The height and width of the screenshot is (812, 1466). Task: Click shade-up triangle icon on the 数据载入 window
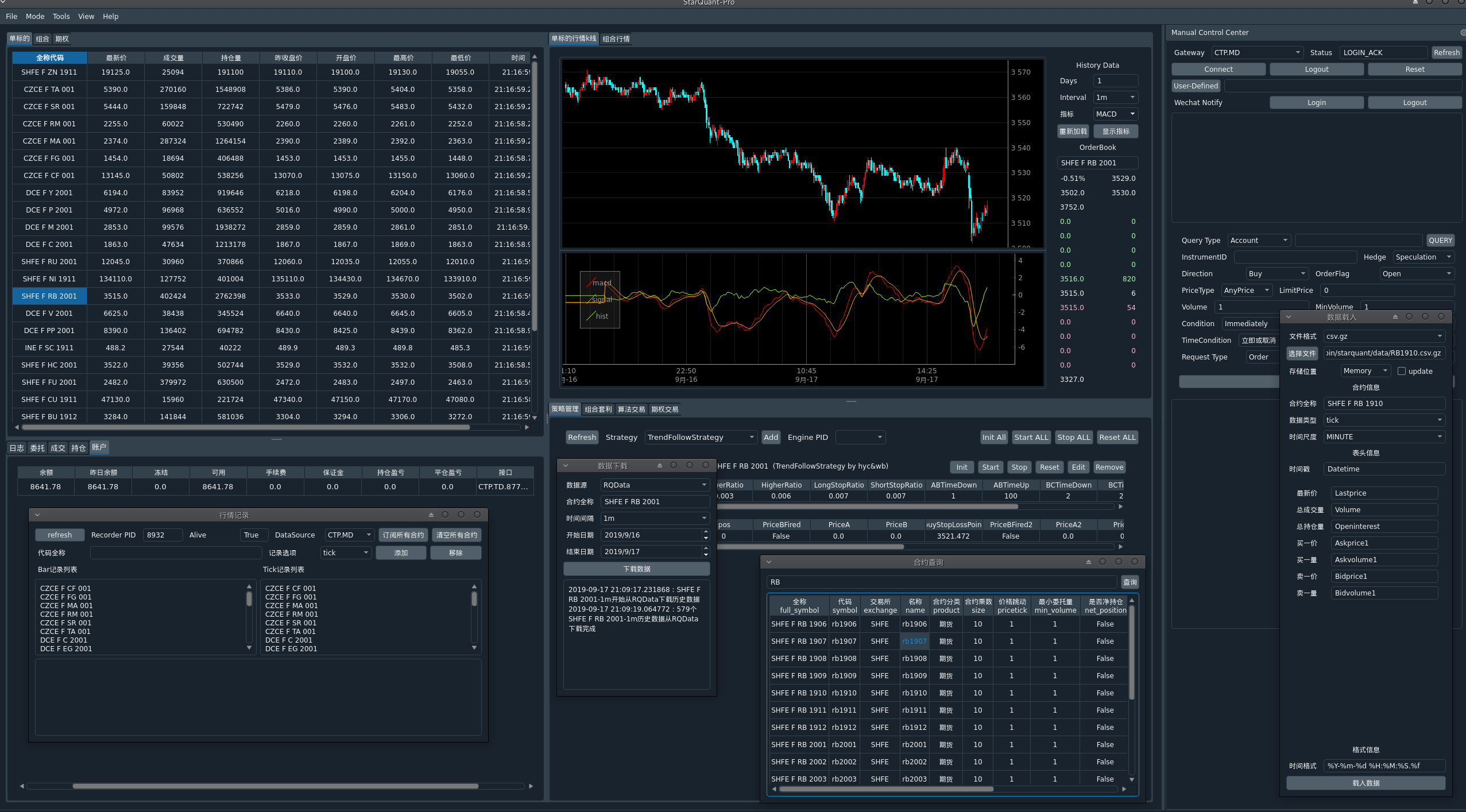(x=1395, y=317)
